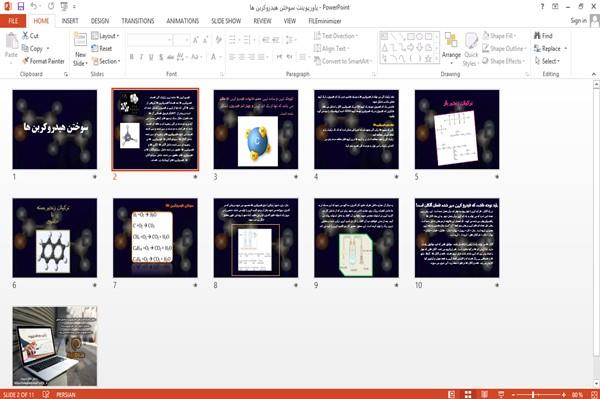This screenshot has height=399, width=600.
Task: Open the Select dropdown
Action: [547, 61]
